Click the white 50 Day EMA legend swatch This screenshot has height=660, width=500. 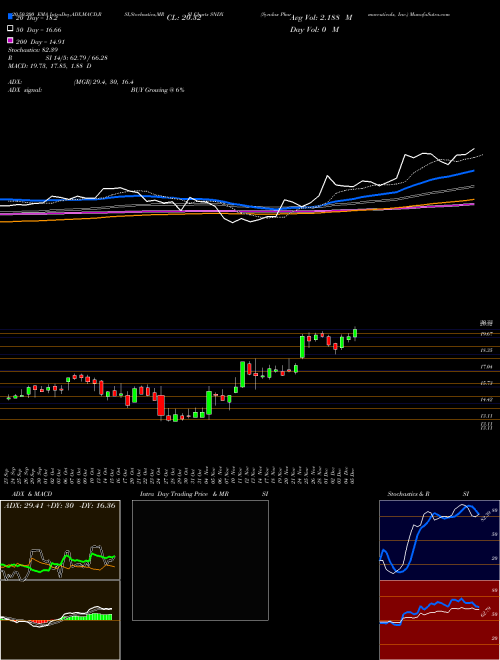click(x=10, y=29)
